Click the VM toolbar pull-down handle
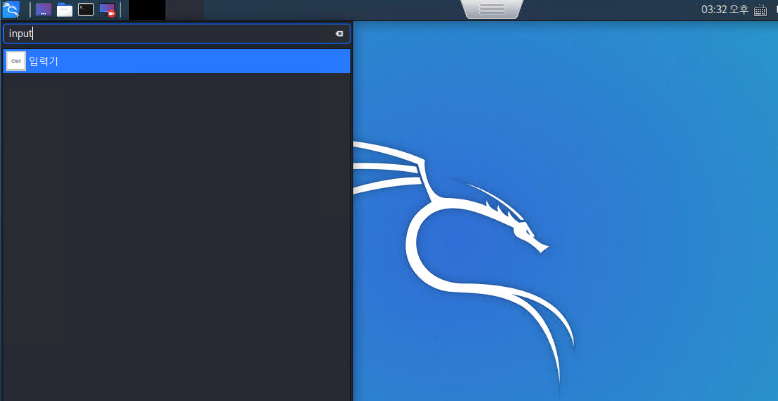Screen dimensions: 778x401 pos(492,9)
